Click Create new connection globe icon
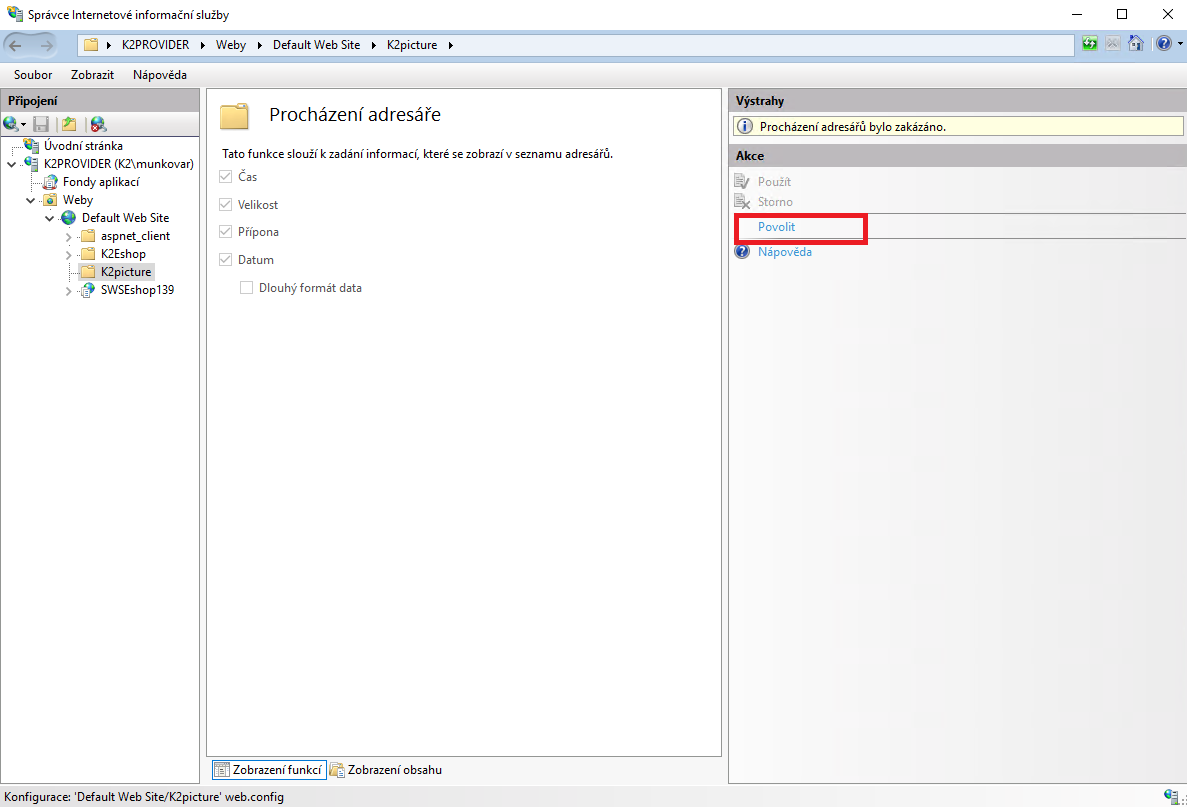 pos(11,124)
